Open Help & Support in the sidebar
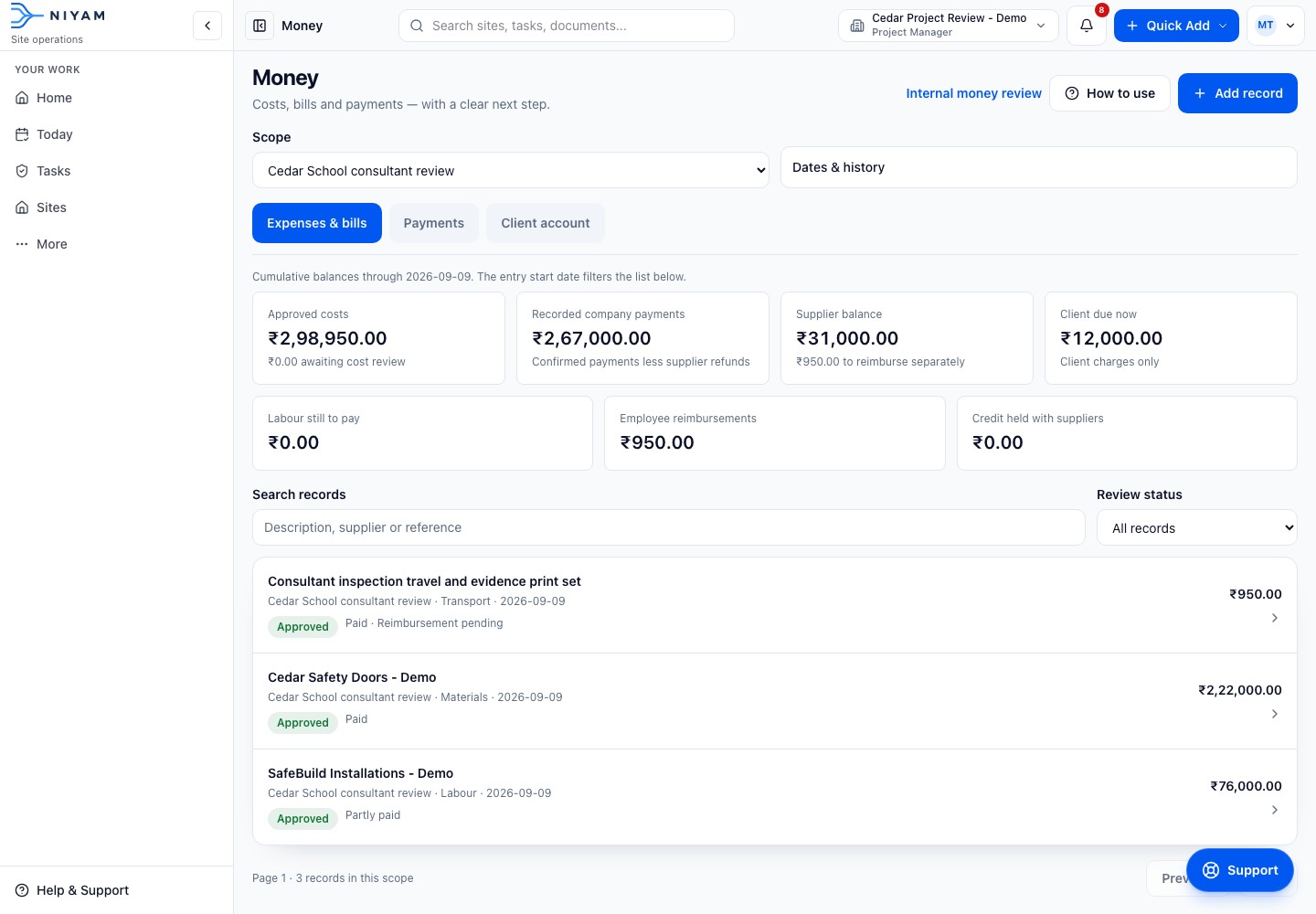The image size is (1316, 914). 116,890
